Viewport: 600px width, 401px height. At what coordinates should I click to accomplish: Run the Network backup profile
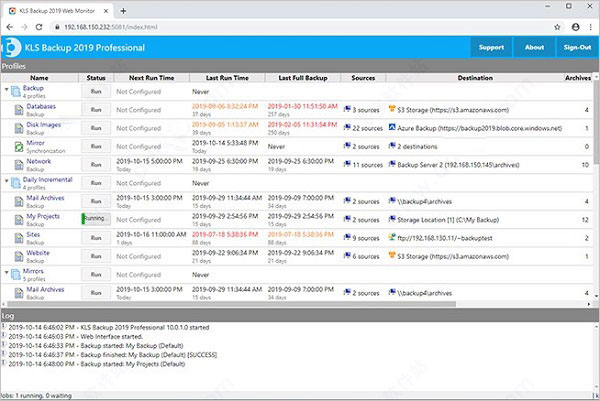pyautogui.click(x=96, y=165)
